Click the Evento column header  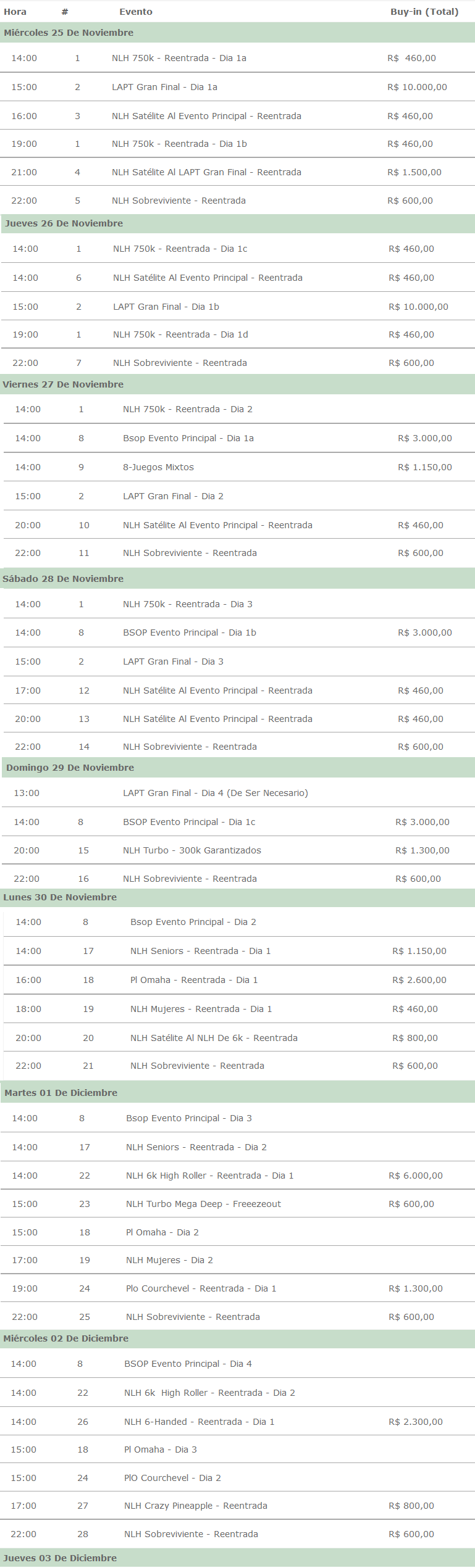point(136,12)
